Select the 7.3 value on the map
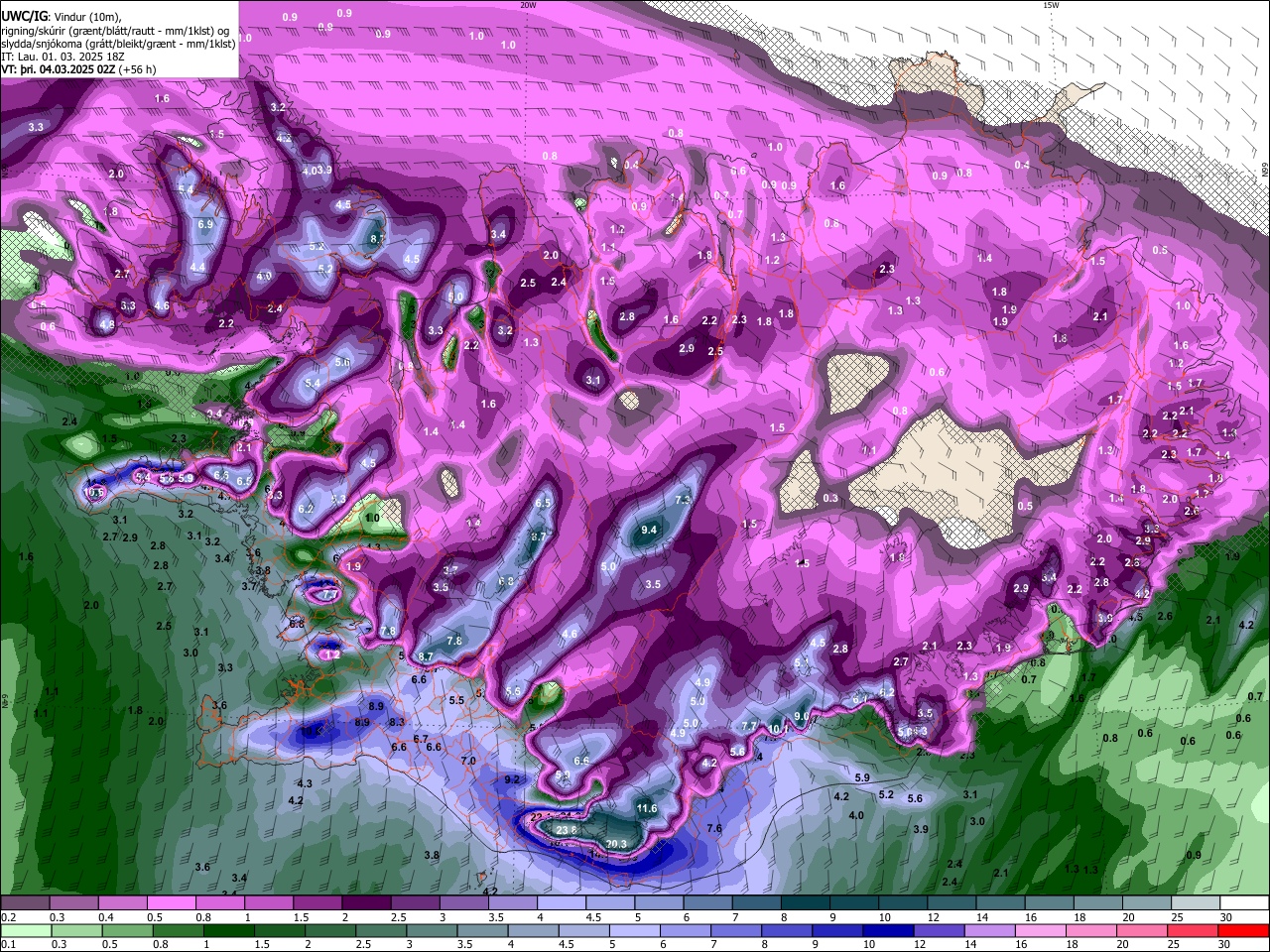Screen dimensions: 1270x952 pyautogui.click(x=683, y=500)
